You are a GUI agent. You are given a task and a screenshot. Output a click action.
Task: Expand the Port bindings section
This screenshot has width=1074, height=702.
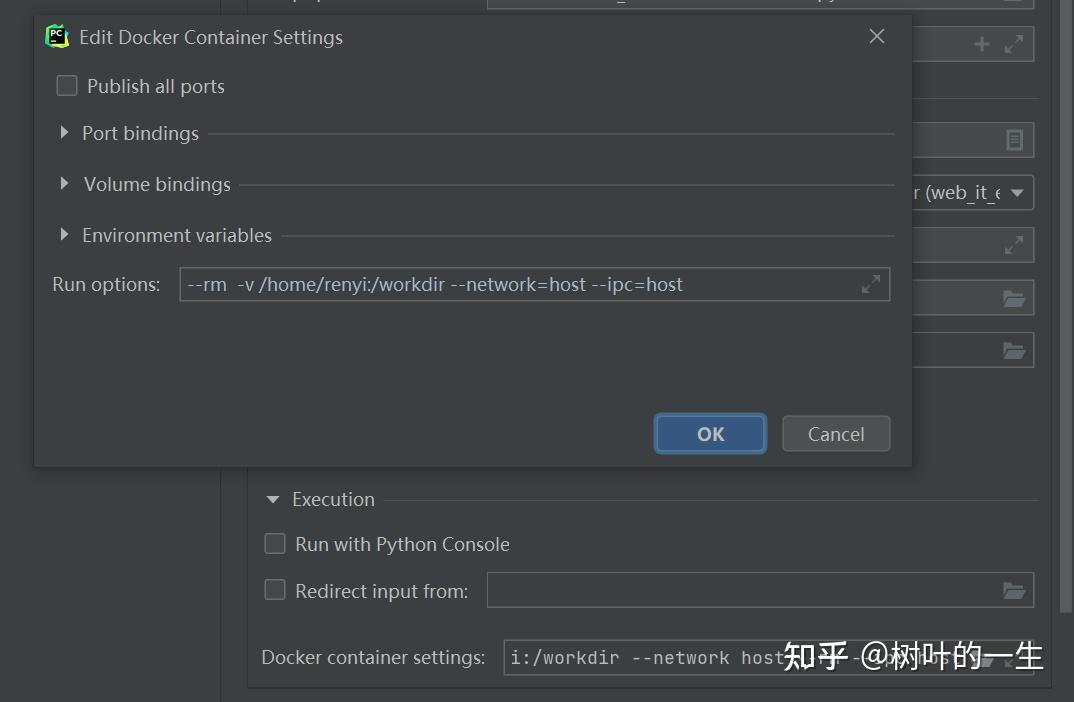[x=64, y=132]
